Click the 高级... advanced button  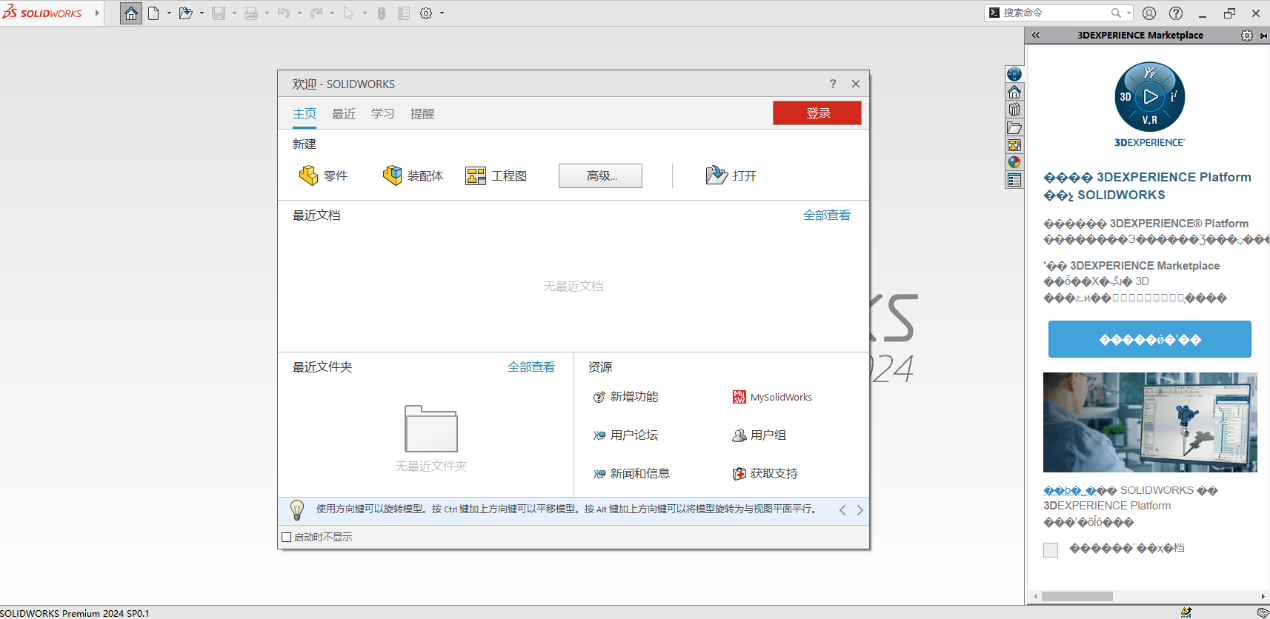tap(600, 176)
